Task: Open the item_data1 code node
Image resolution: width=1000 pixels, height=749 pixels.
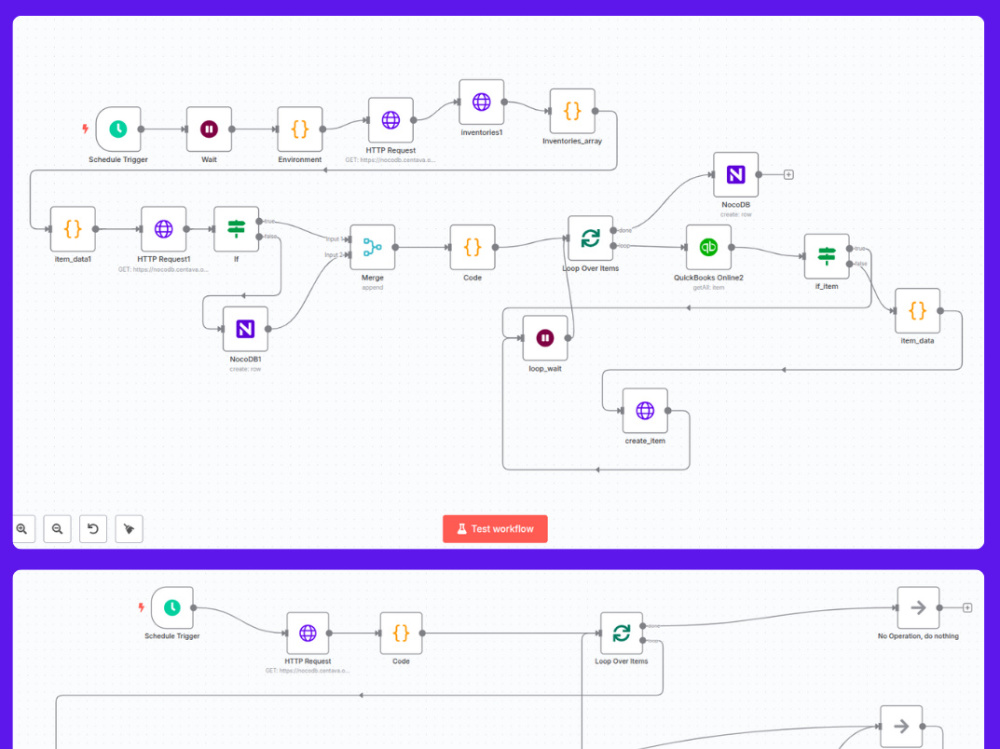Action: pyautogui.click(x=73, y=229)
